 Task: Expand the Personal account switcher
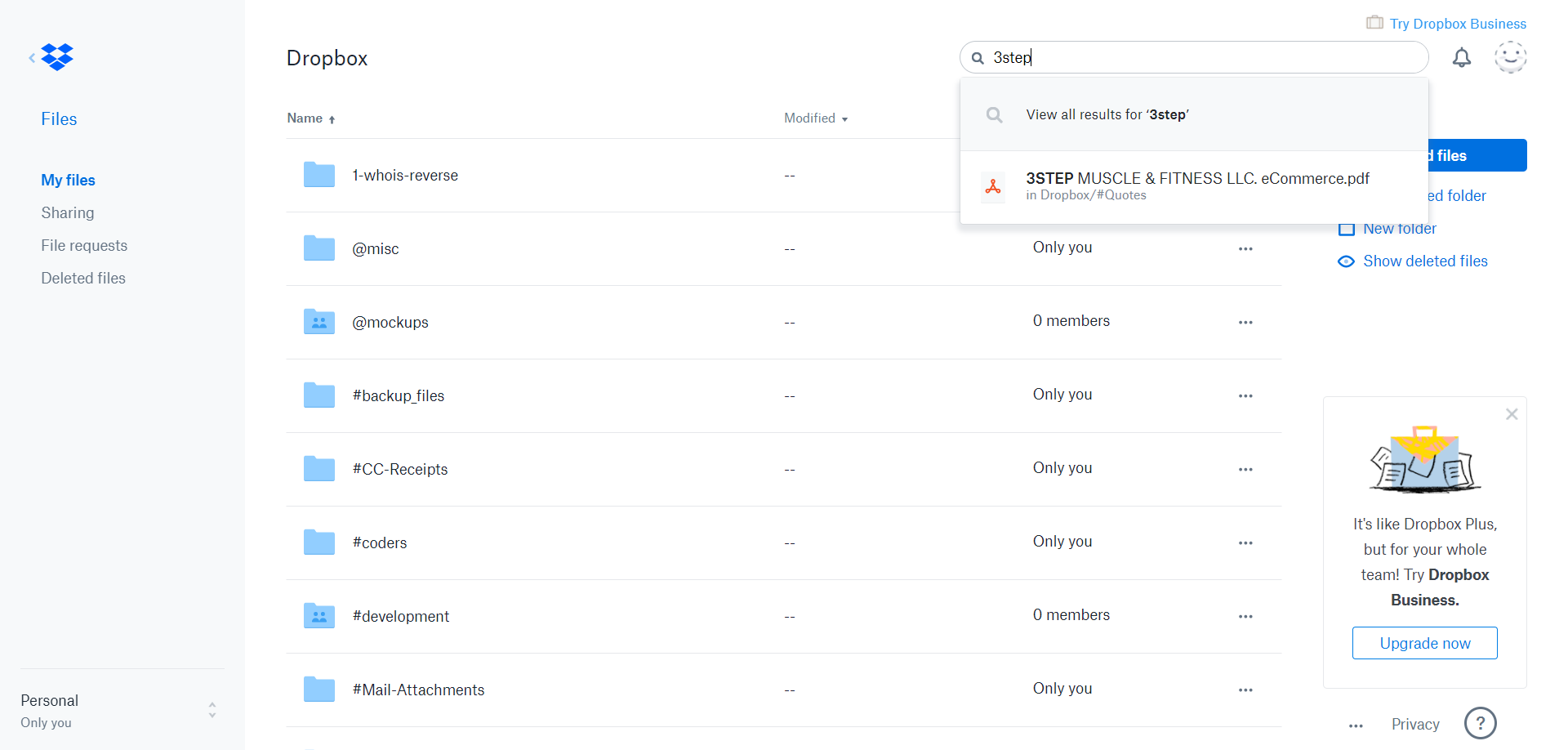pos(212,710)
